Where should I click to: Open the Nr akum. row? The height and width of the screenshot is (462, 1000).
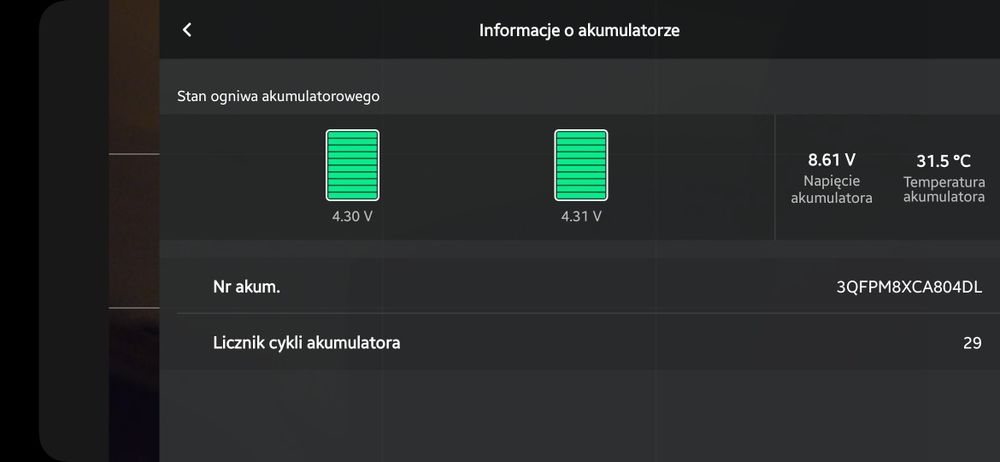tap(580, 287)
